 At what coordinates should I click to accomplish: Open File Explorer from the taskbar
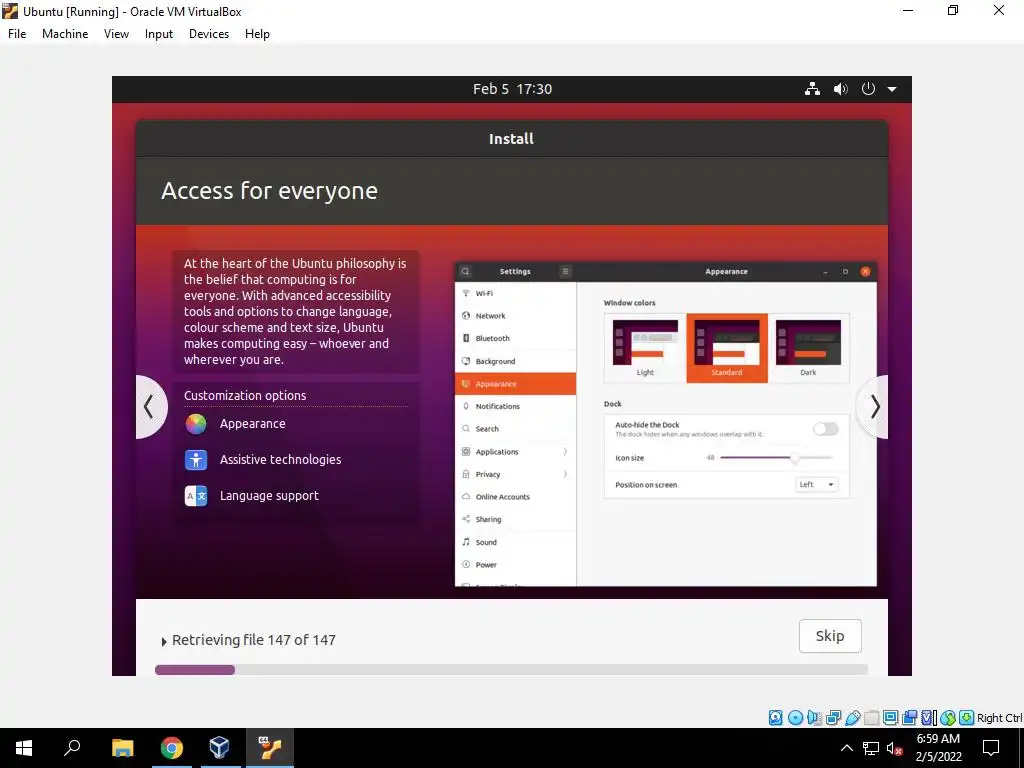pyautogui.click(x=123, y=748)
